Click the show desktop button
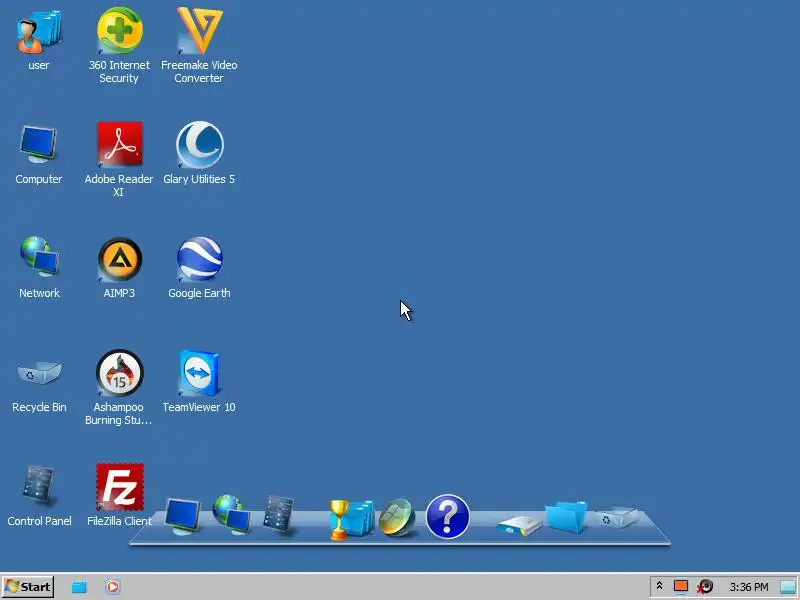This screenshot has height=600, width=800. pyautogui.click(x=788, y=587)
